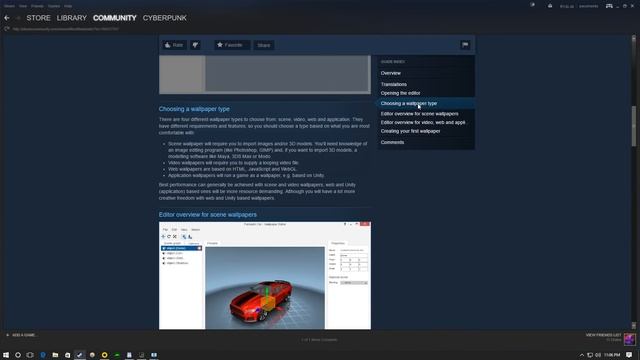The image size is (640, 360).
Task: Open the Steam menu in menu bar
Action: point(9,6)
